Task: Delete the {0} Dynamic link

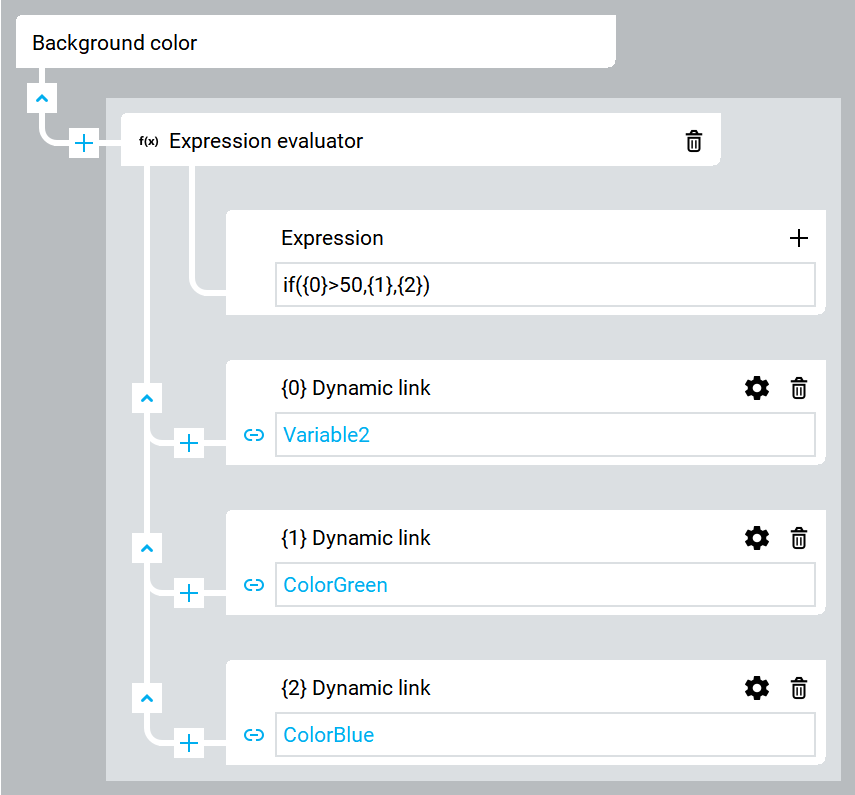Action: pos(799,388)
